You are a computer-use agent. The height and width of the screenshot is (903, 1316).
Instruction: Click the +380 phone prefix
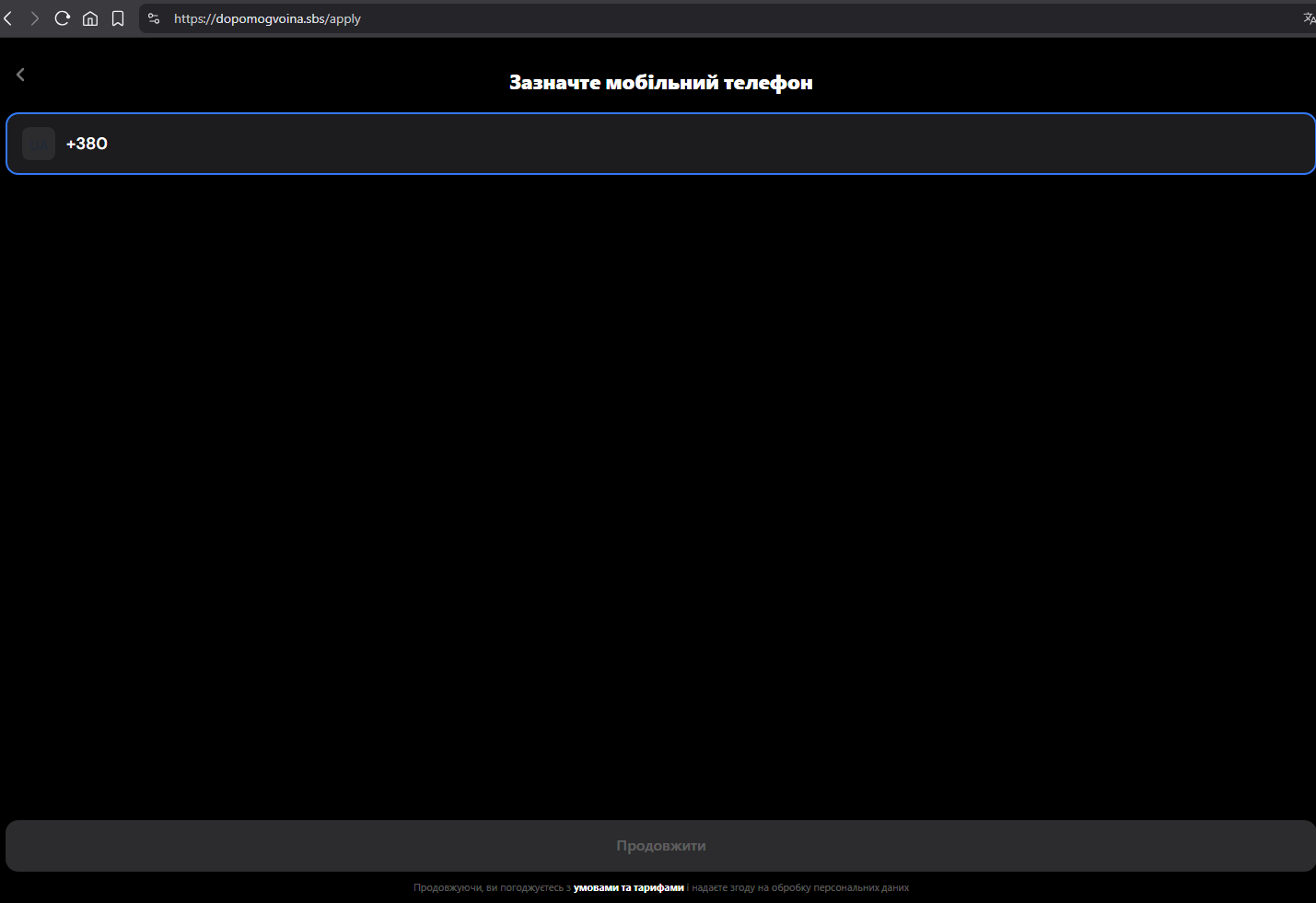[x=87, y=144]
